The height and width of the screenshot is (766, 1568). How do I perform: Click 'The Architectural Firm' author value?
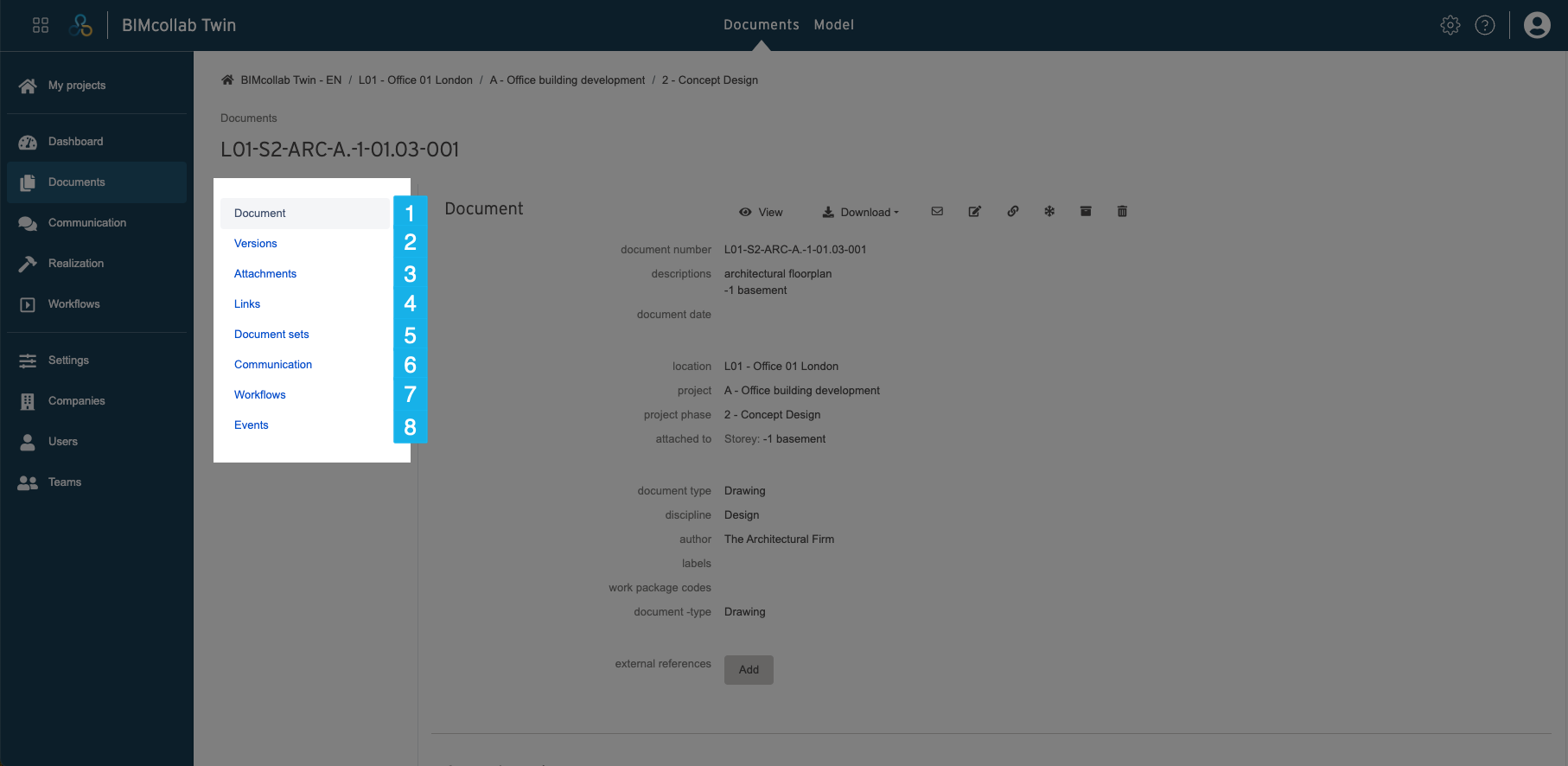[779, 539]
